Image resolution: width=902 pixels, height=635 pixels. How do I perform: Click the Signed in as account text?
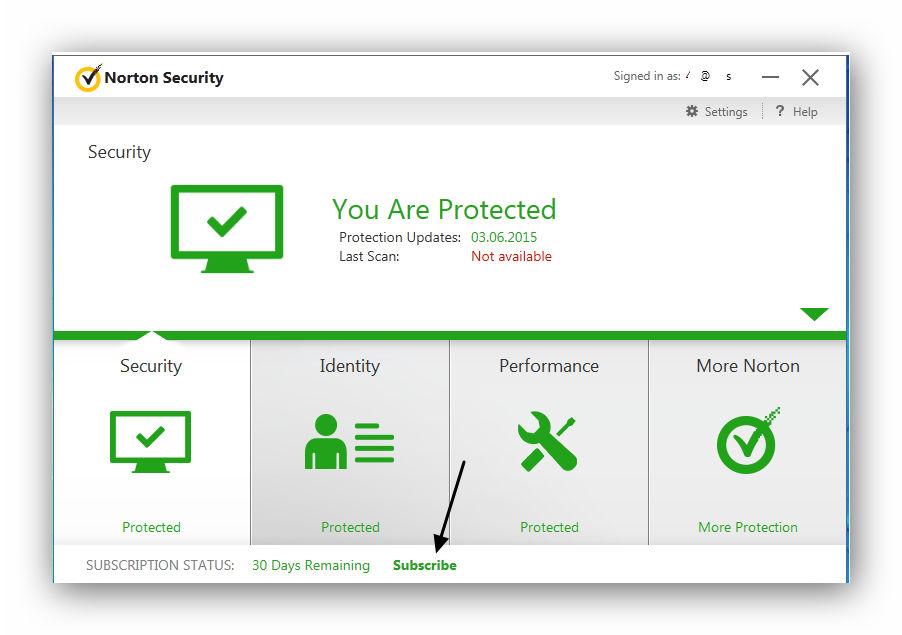click(x=672, y=76)
